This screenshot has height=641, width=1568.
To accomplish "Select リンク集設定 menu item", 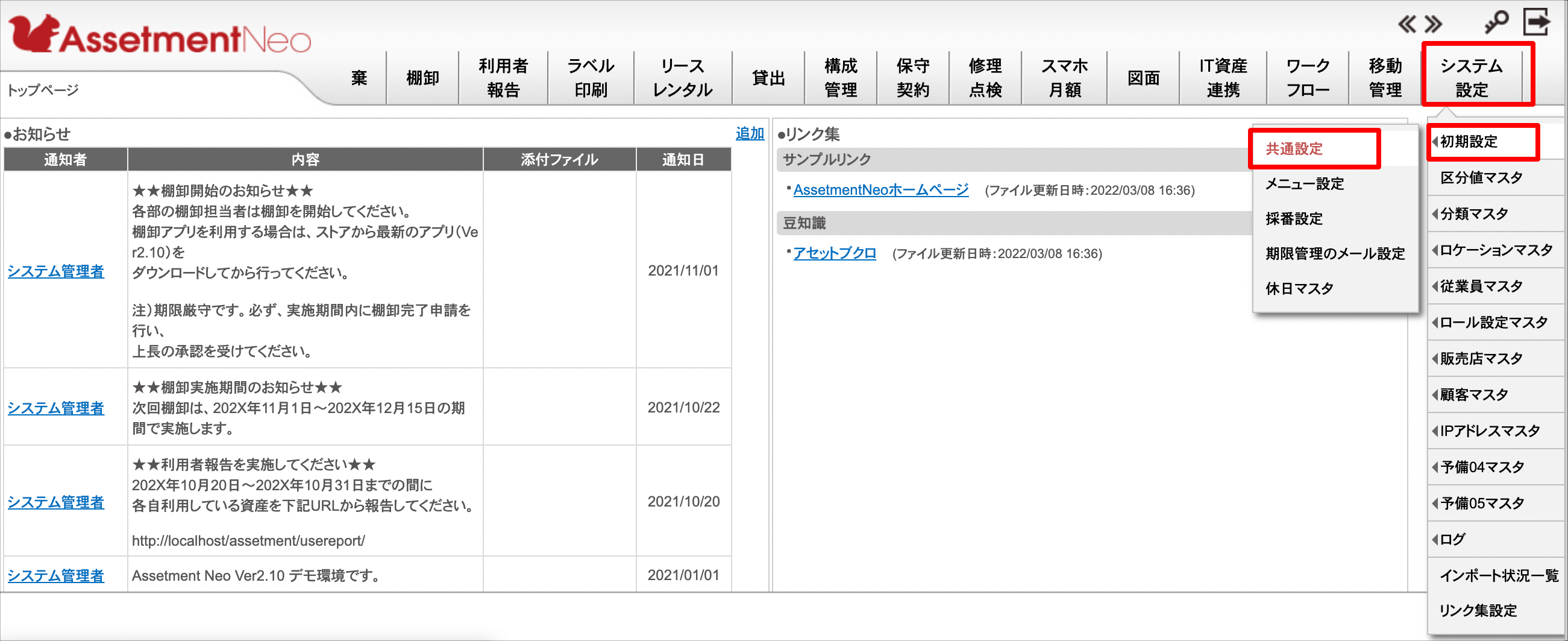I will 1495,610.
